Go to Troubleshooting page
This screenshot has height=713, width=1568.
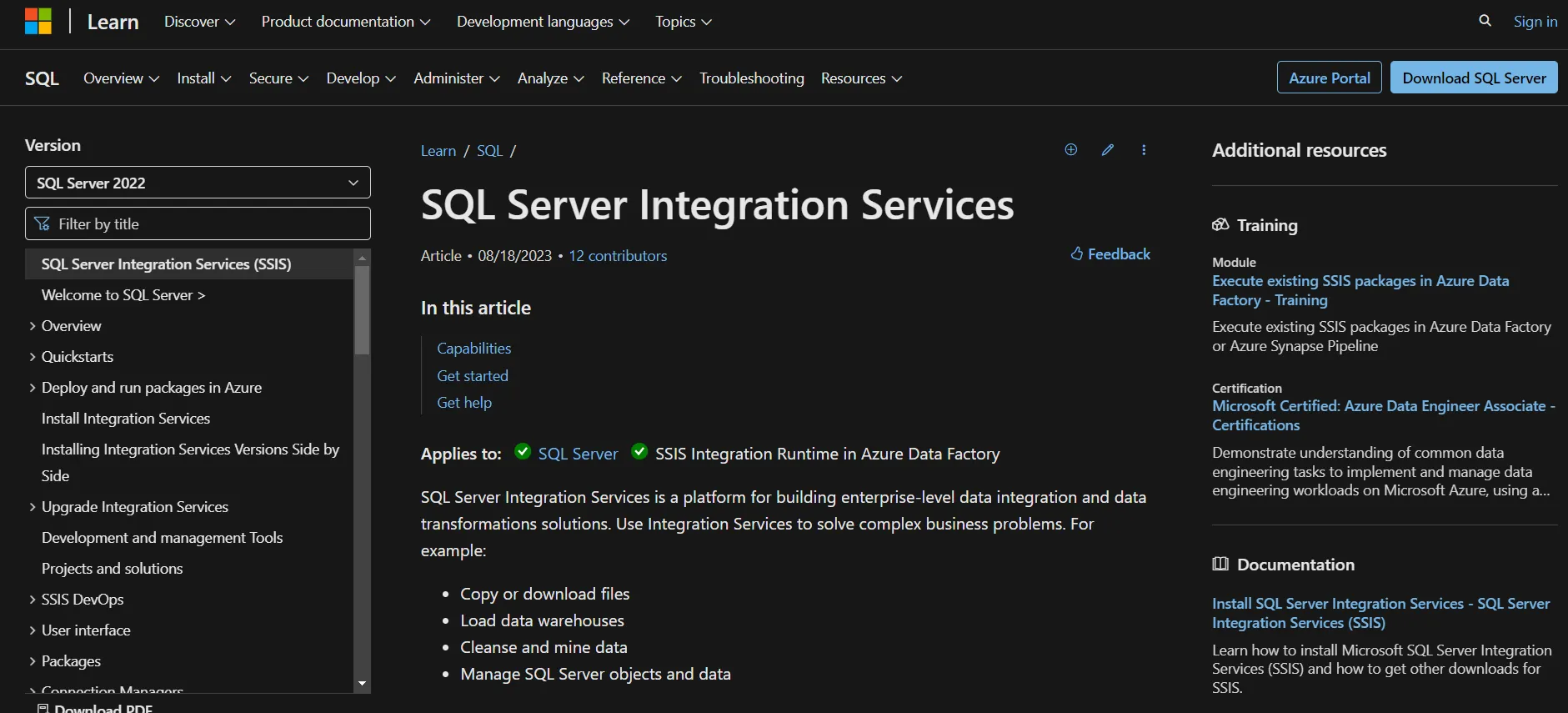pyautogui.click(x=752, y=78)
